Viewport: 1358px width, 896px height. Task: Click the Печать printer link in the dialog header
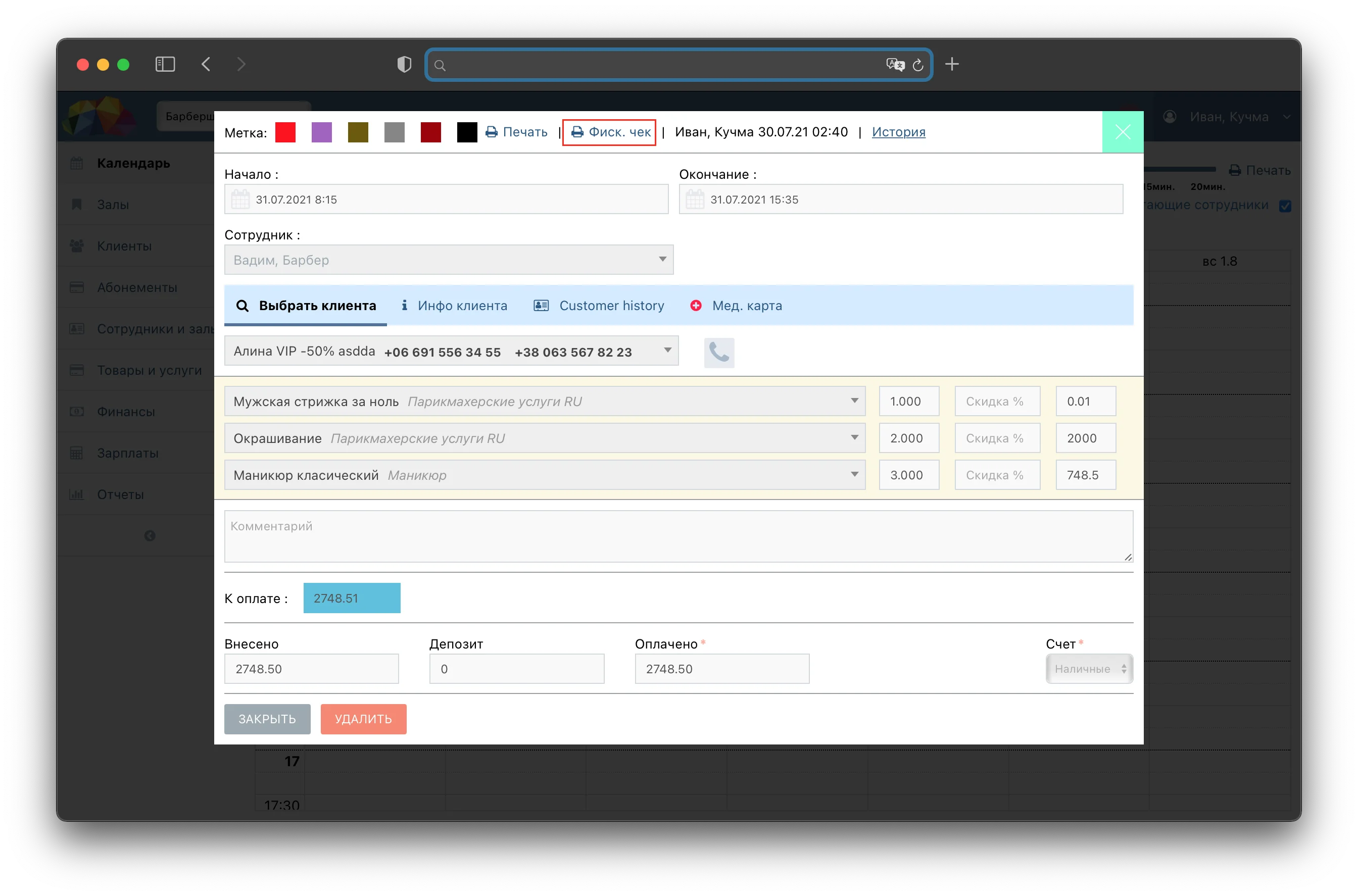tap(516, 132)
